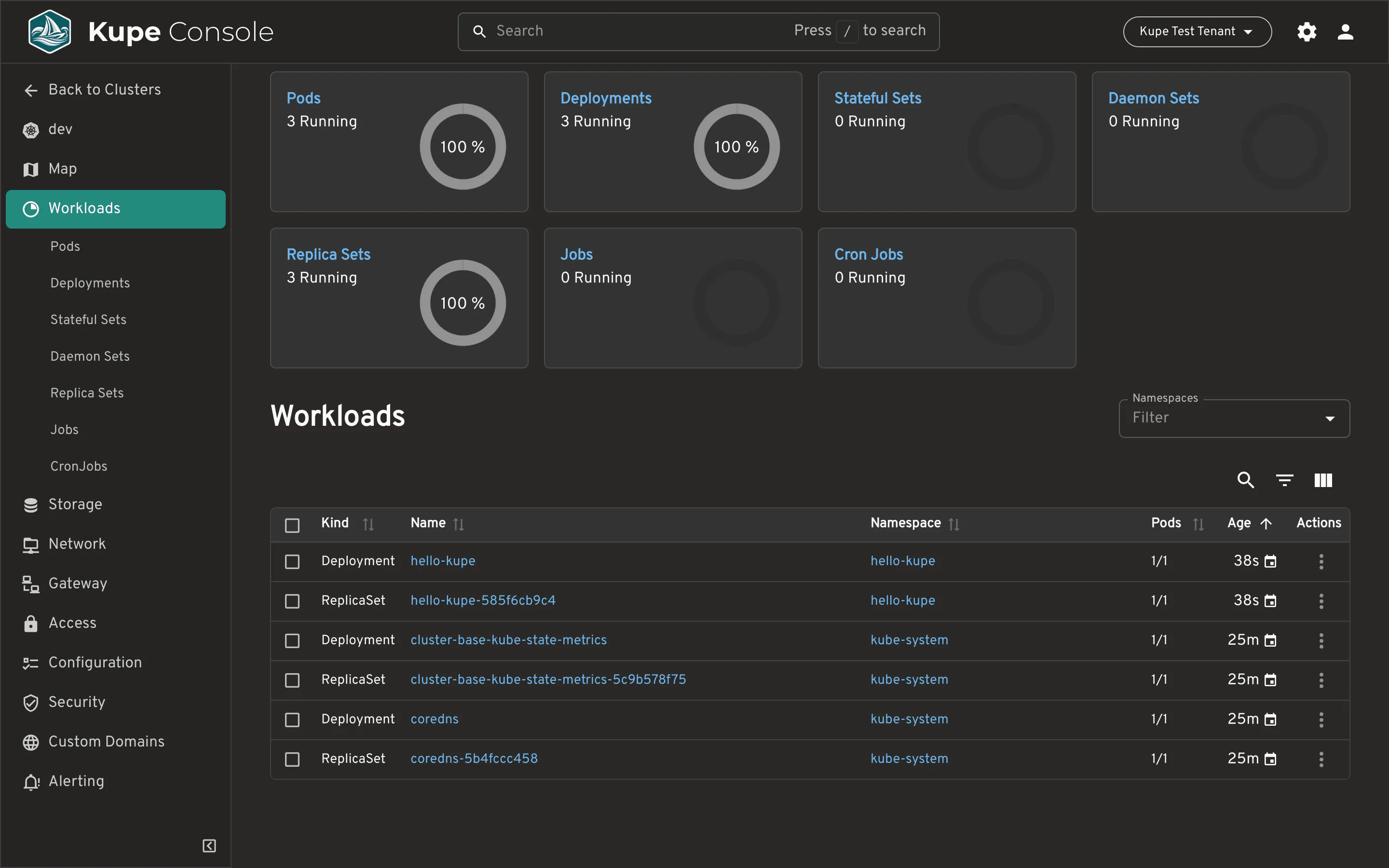
Task: Open Custom Domains in the sidebar
Action: pyautogui.click(x=115, y=742)
